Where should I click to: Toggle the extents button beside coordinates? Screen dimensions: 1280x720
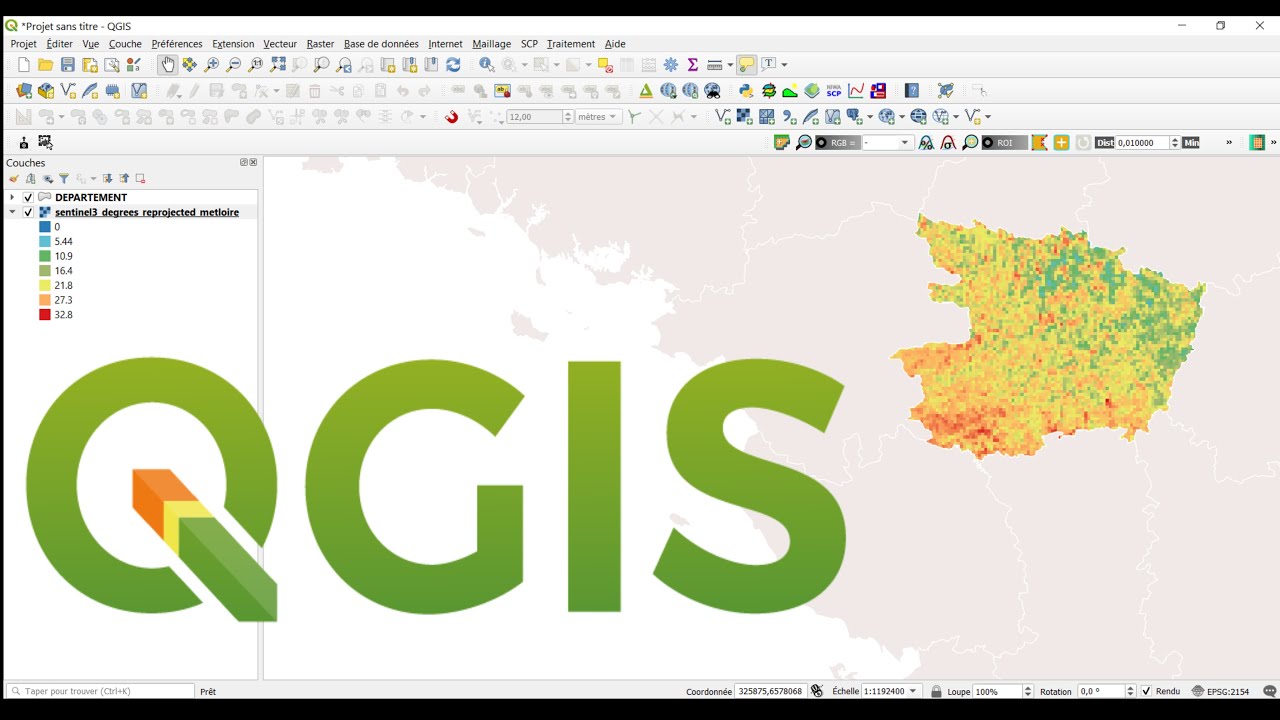click(817, 691)
